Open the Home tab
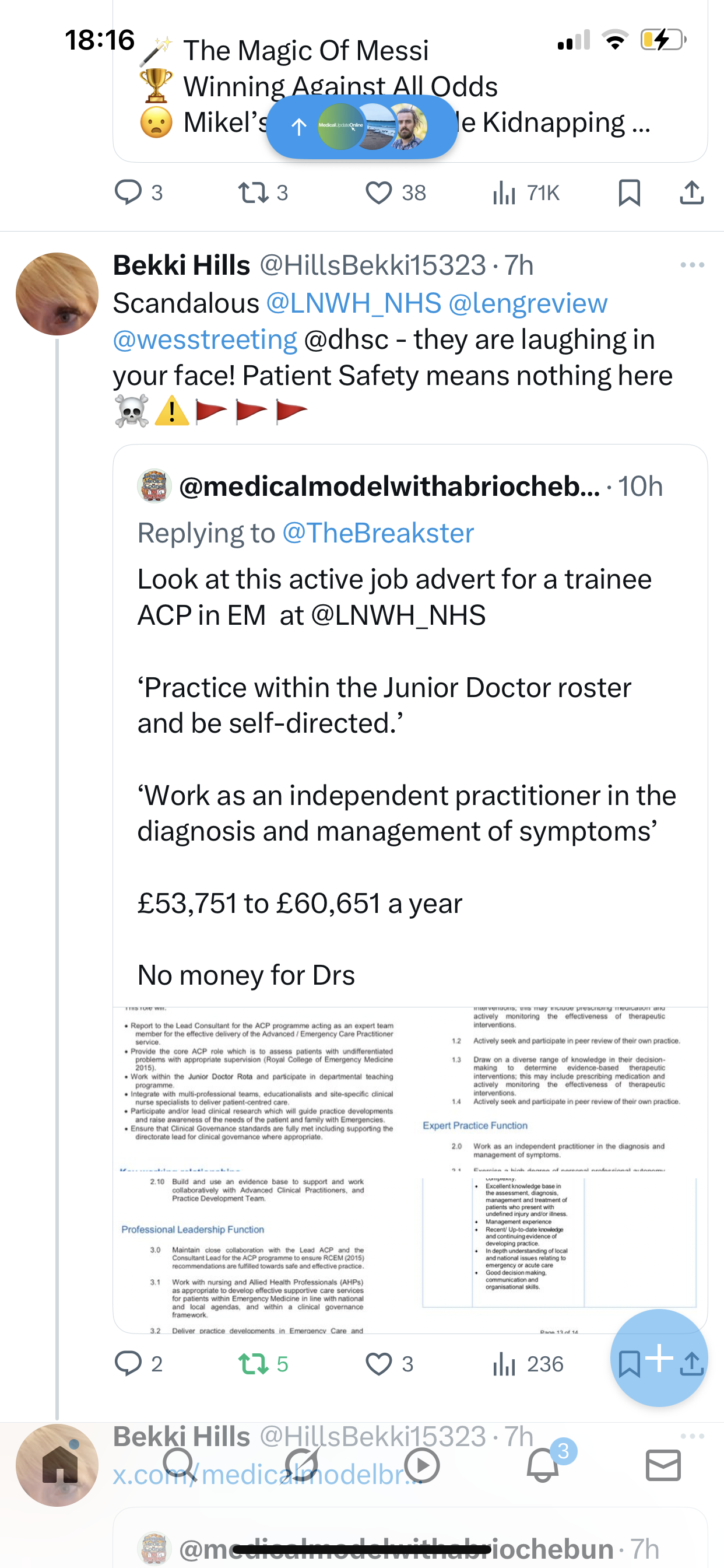Viewport: 724px width, 1568px height. point(59,1466)
